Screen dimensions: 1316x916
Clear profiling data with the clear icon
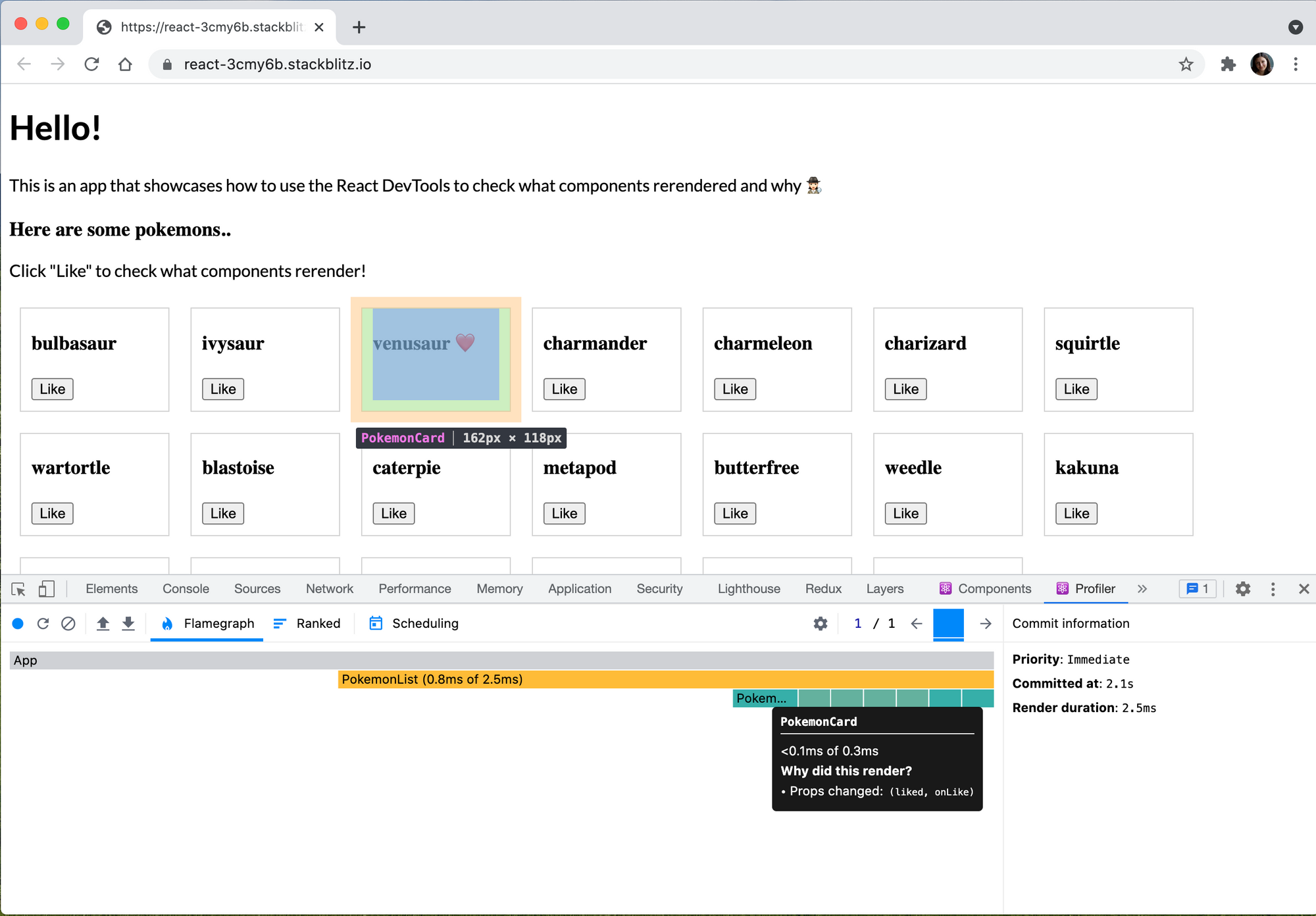68,623
